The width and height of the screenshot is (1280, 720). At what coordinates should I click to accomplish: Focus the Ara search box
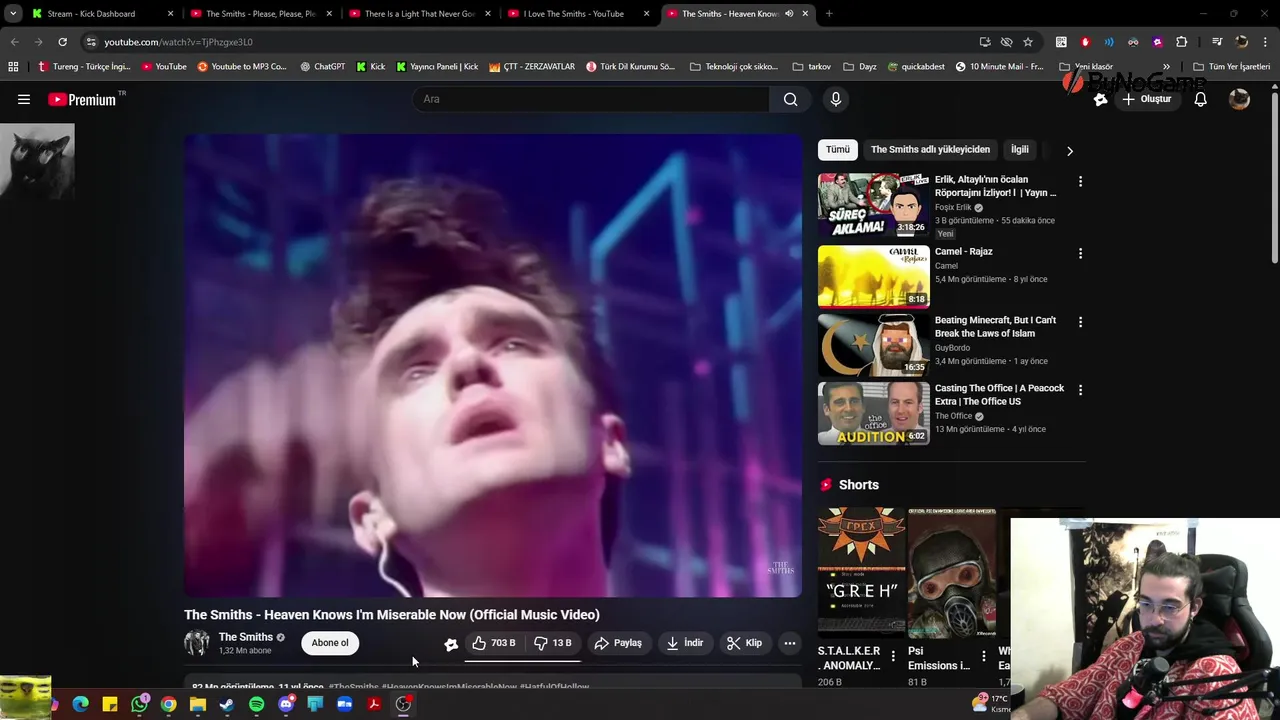(591, 99)
